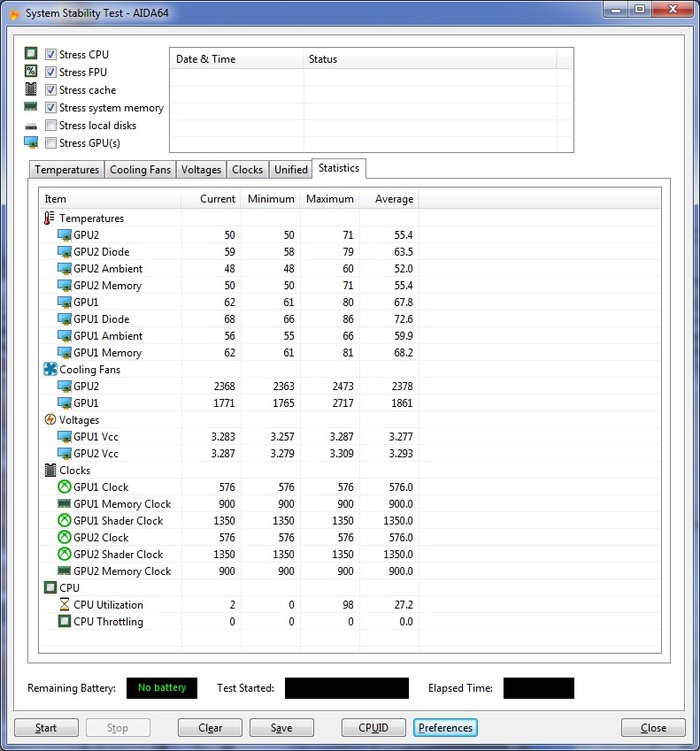The image size is (700, 751).
Task: Enable the Stress local disks checkbox
Action: click(x=50, y=125)
